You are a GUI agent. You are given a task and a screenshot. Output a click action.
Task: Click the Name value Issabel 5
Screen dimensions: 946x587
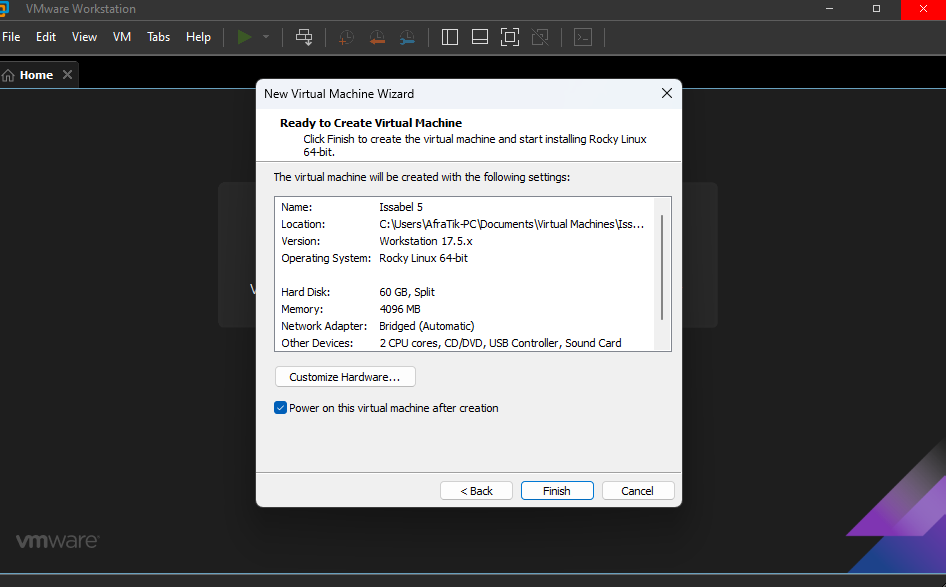pos(401,207)
